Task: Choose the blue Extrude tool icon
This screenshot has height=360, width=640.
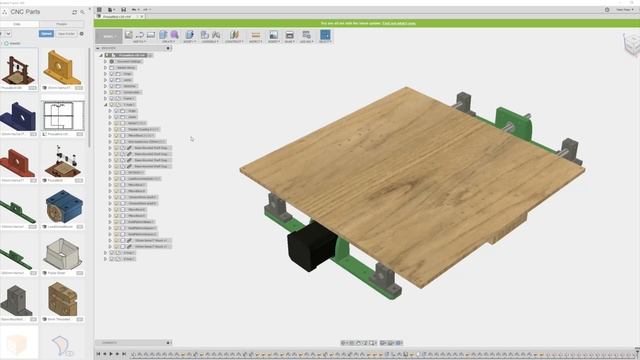Action: click(x=163, y=35)
